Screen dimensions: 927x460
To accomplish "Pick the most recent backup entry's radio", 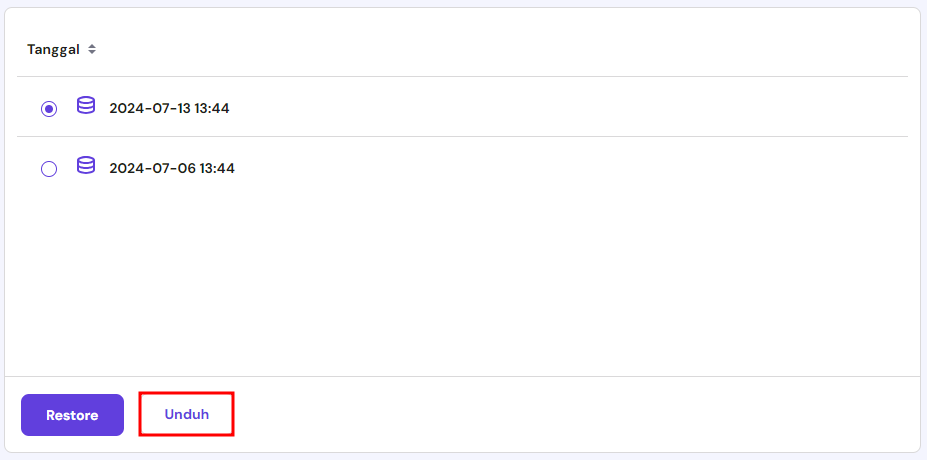I will coord(49,109).
